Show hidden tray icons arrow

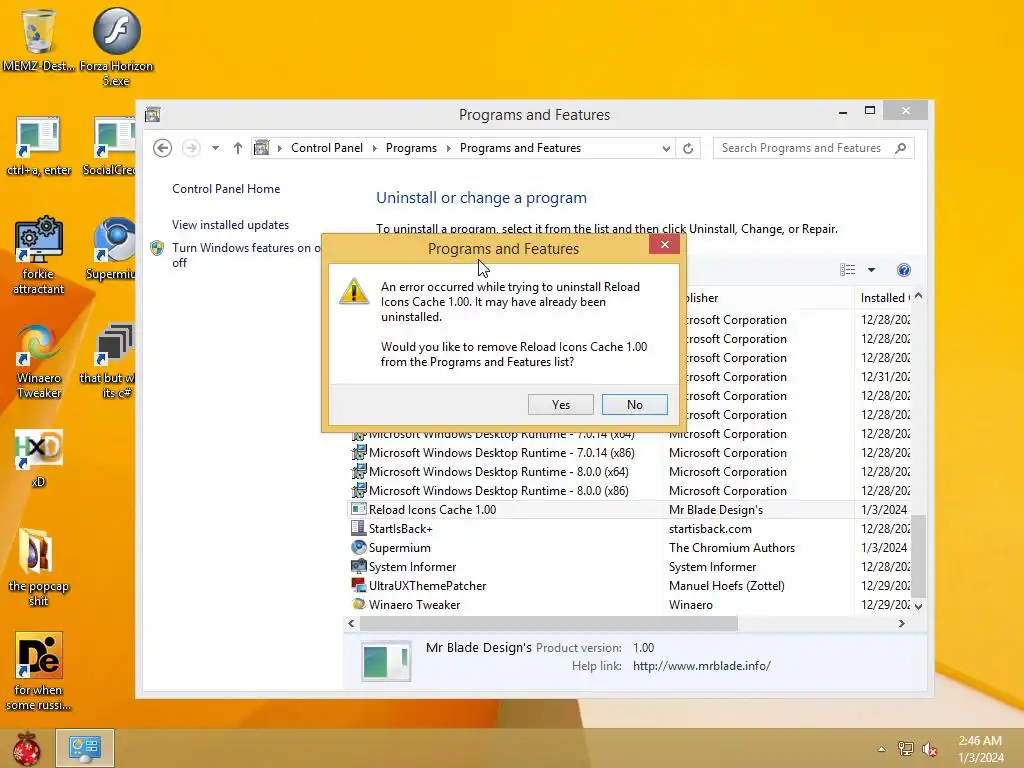click(x=881, y=749)
